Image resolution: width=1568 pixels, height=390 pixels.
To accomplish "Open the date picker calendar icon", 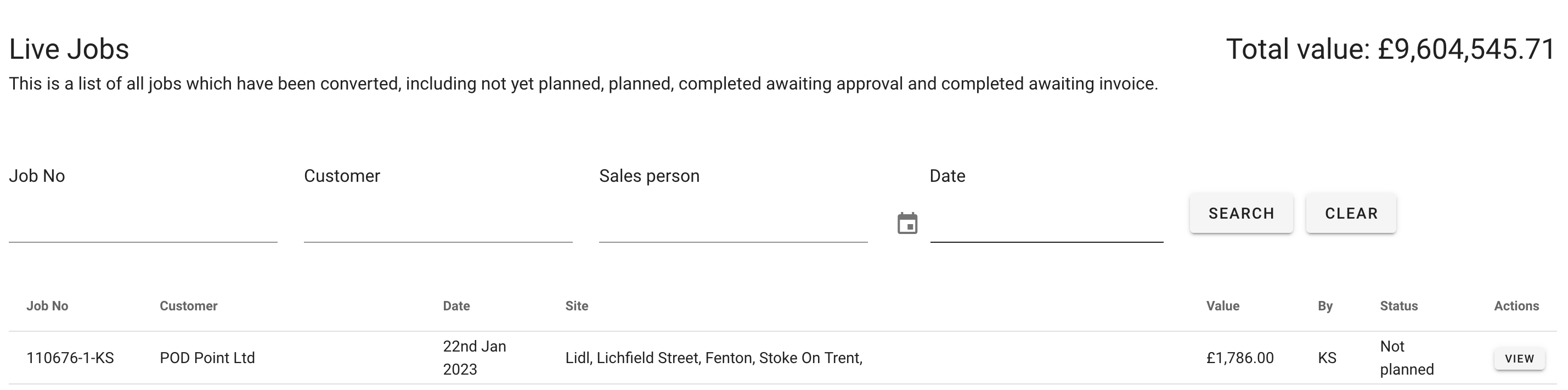I will coord(907,223).
